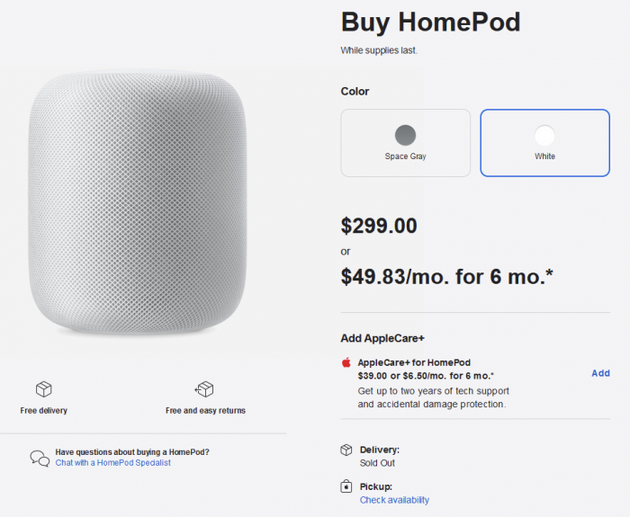Click the $299.00 price
The height and width of the screenshot is (517, 630).
[379, 226]
